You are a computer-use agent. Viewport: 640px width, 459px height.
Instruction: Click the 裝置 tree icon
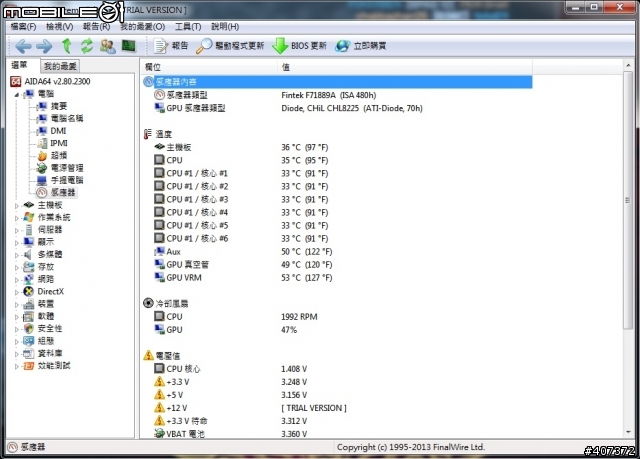[x=29, y=304]
